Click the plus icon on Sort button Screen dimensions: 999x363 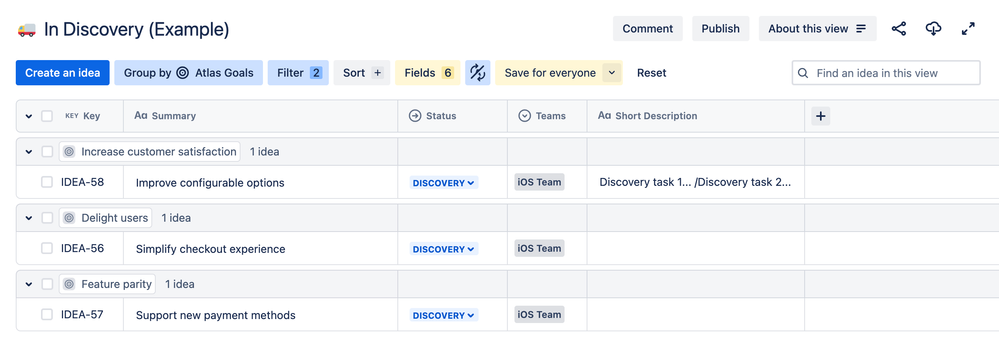[377, 73]
